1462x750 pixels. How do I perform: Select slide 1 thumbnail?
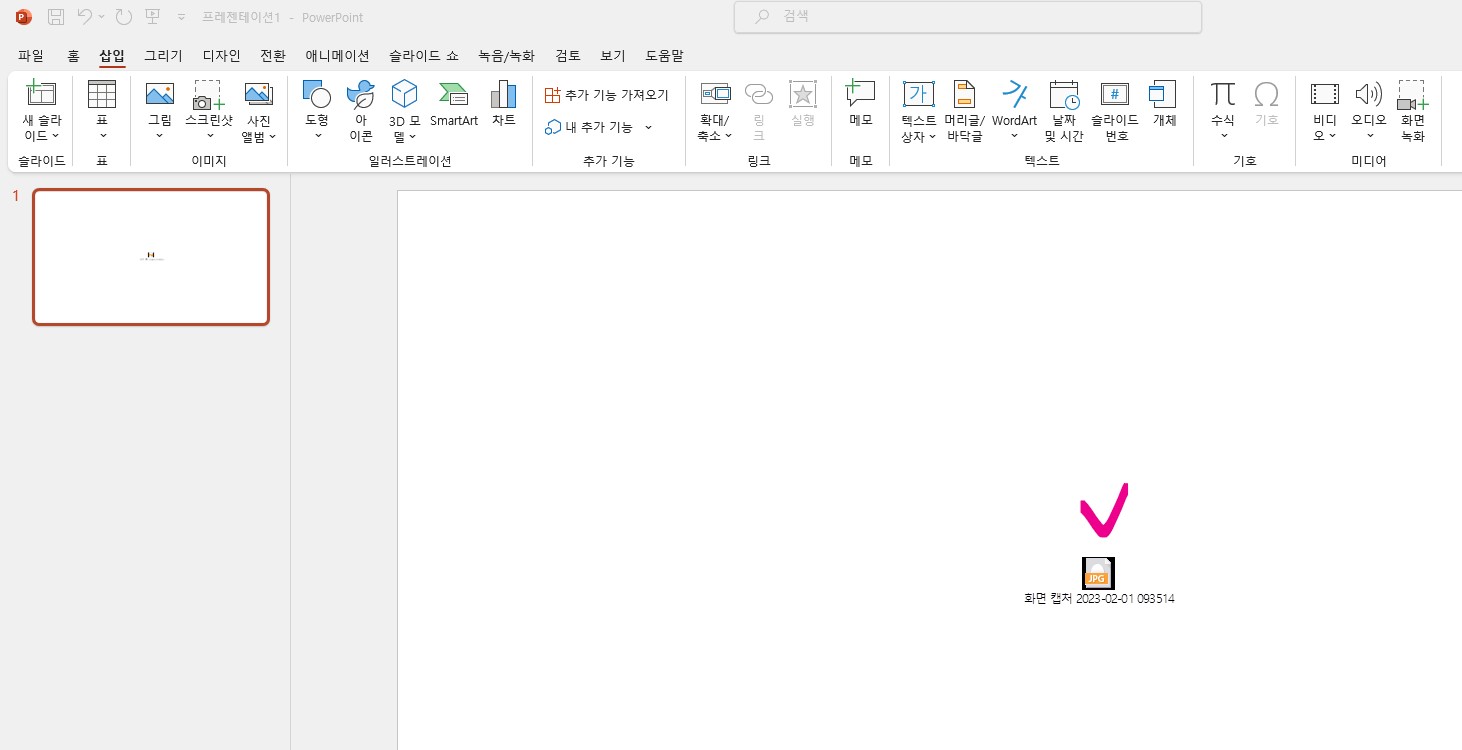click(x=150, y=257)
